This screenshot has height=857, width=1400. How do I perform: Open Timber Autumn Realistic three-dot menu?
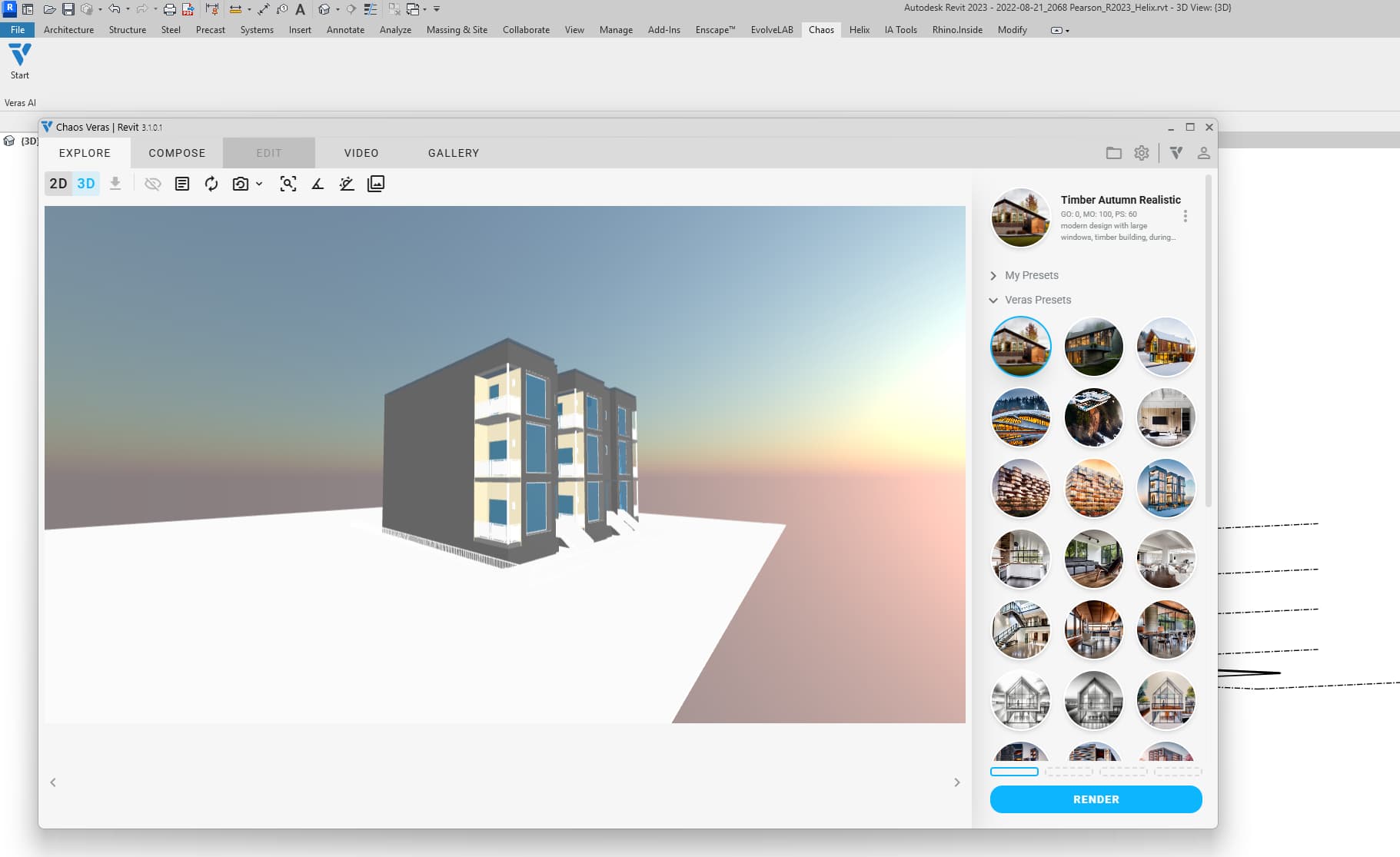(x=1186, y=217)
